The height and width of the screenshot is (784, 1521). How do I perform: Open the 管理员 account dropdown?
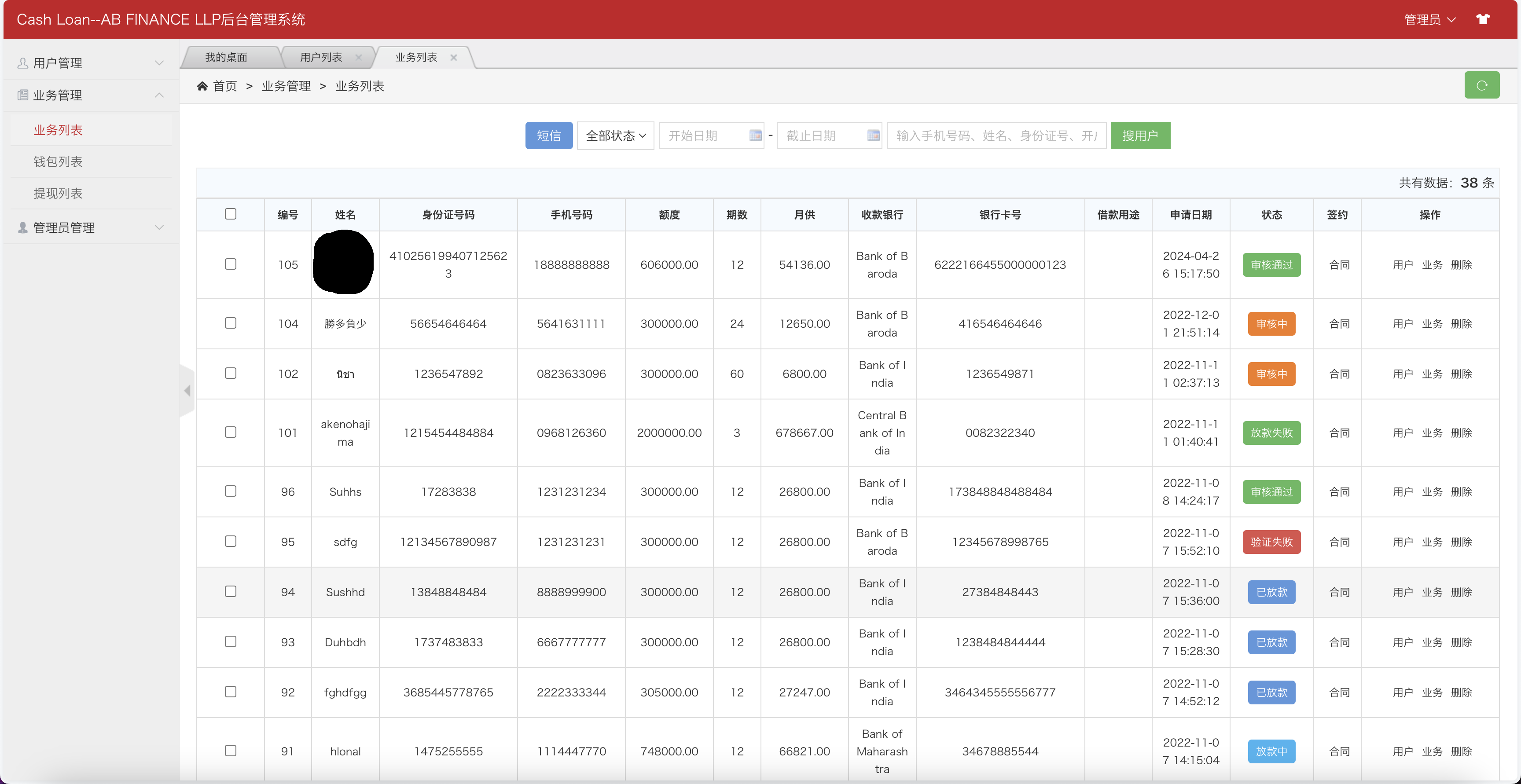[1429, 19]
